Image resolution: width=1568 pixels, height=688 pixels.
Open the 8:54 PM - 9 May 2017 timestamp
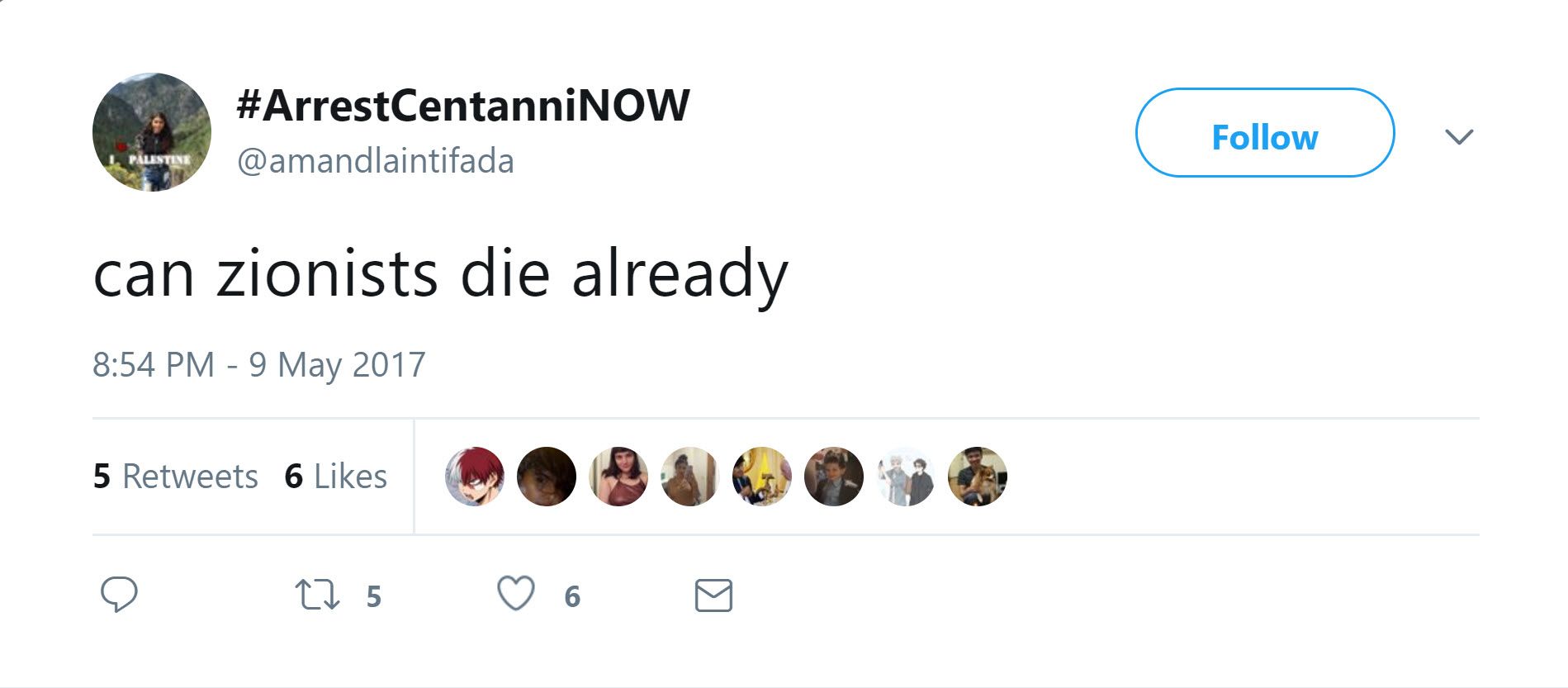(x=258, y=365)
